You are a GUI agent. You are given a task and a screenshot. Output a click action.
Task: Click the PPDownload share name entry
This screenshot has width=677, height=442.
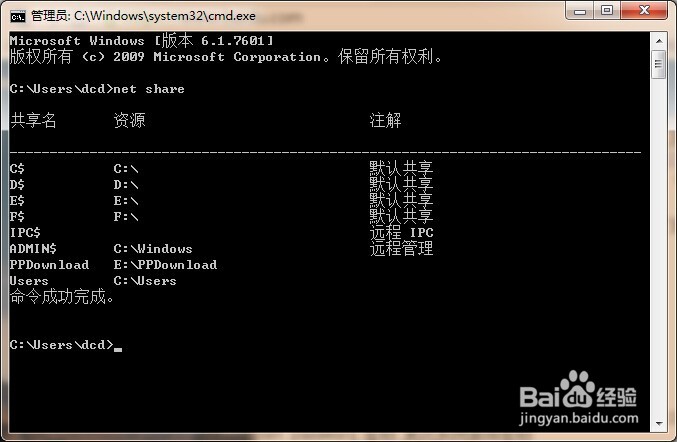tap(49, 265)
